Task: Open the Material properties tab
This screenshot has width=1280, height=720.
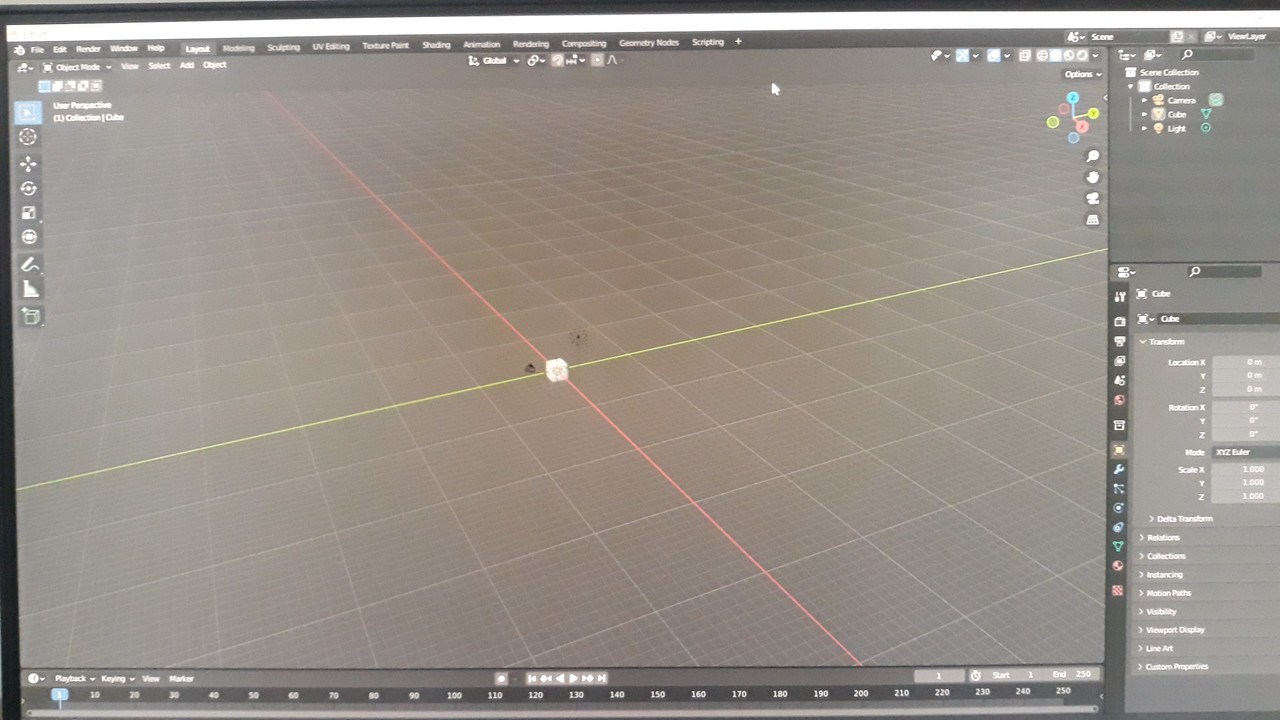Action: tap(1119, 566)
